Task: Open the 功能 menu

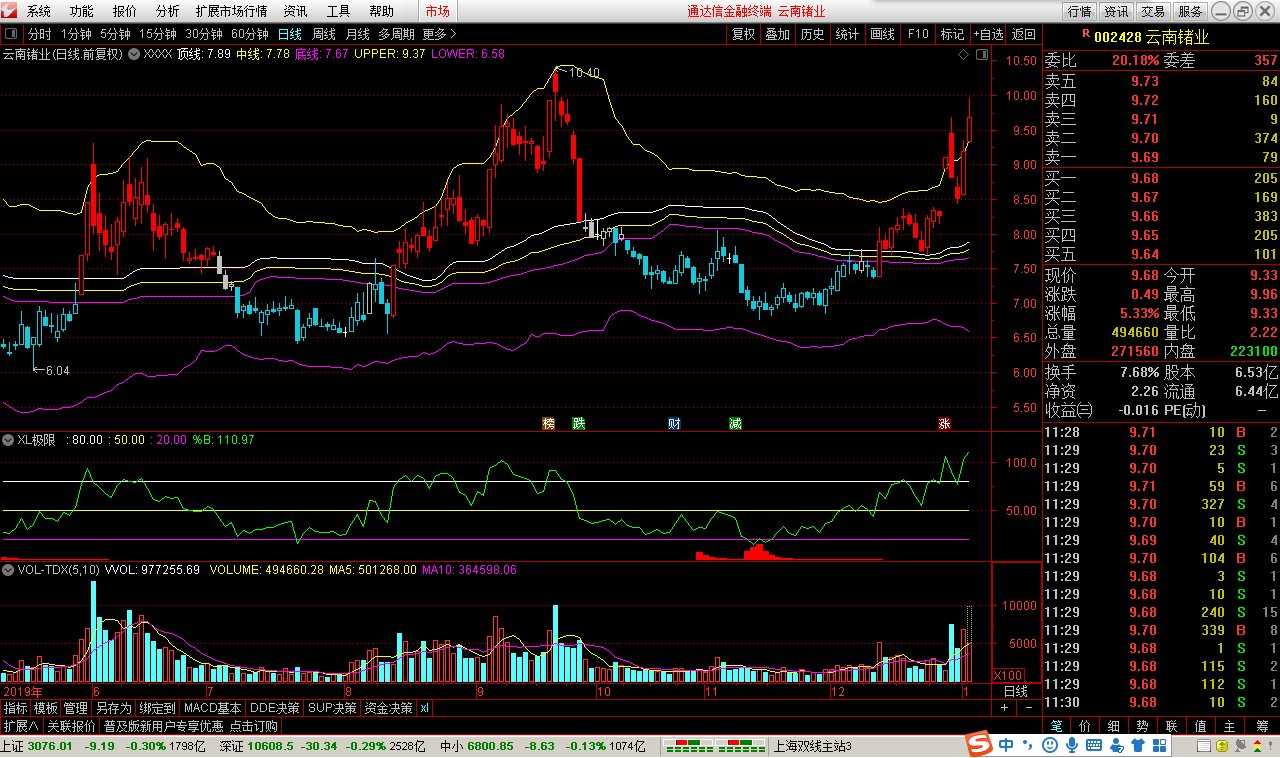Action: coord(82,12)
